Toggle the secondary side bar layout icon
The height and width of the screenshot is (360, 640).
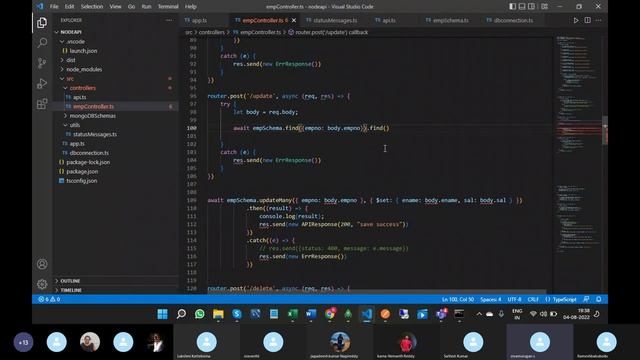531,7
